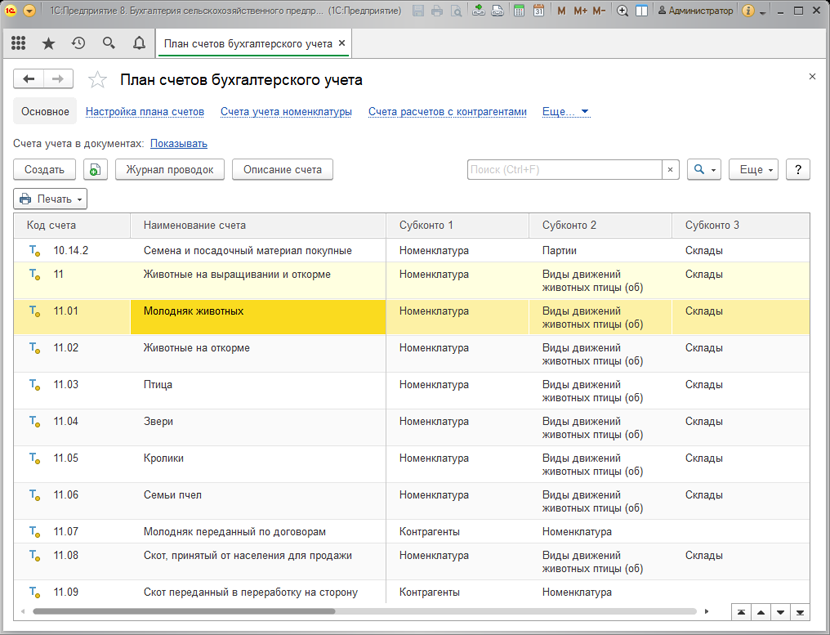Open the calculator icon in title bar

pos(519,11)
